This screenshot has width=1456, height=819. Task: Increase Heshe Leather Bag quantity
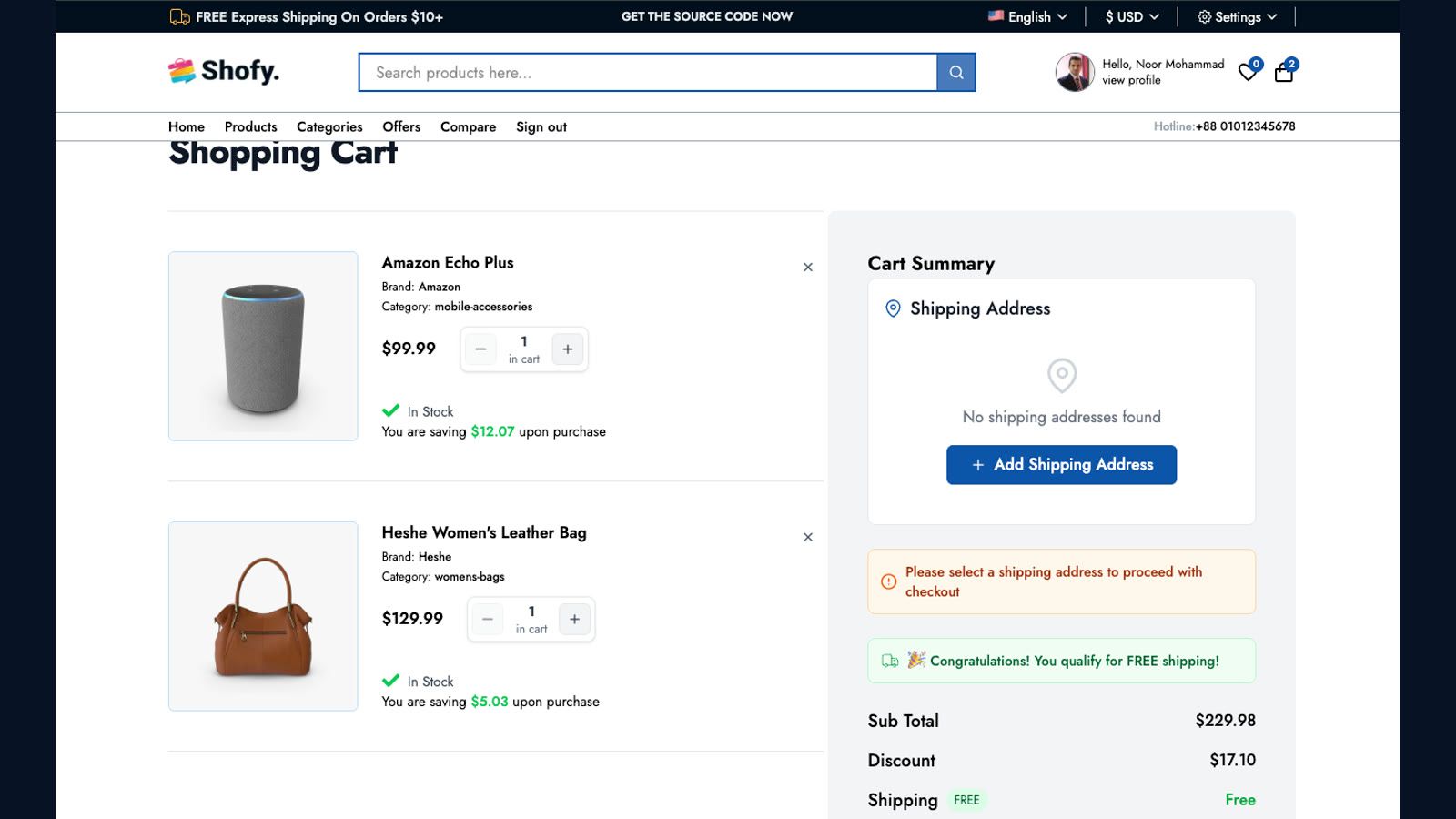click(x=574, y=619)
